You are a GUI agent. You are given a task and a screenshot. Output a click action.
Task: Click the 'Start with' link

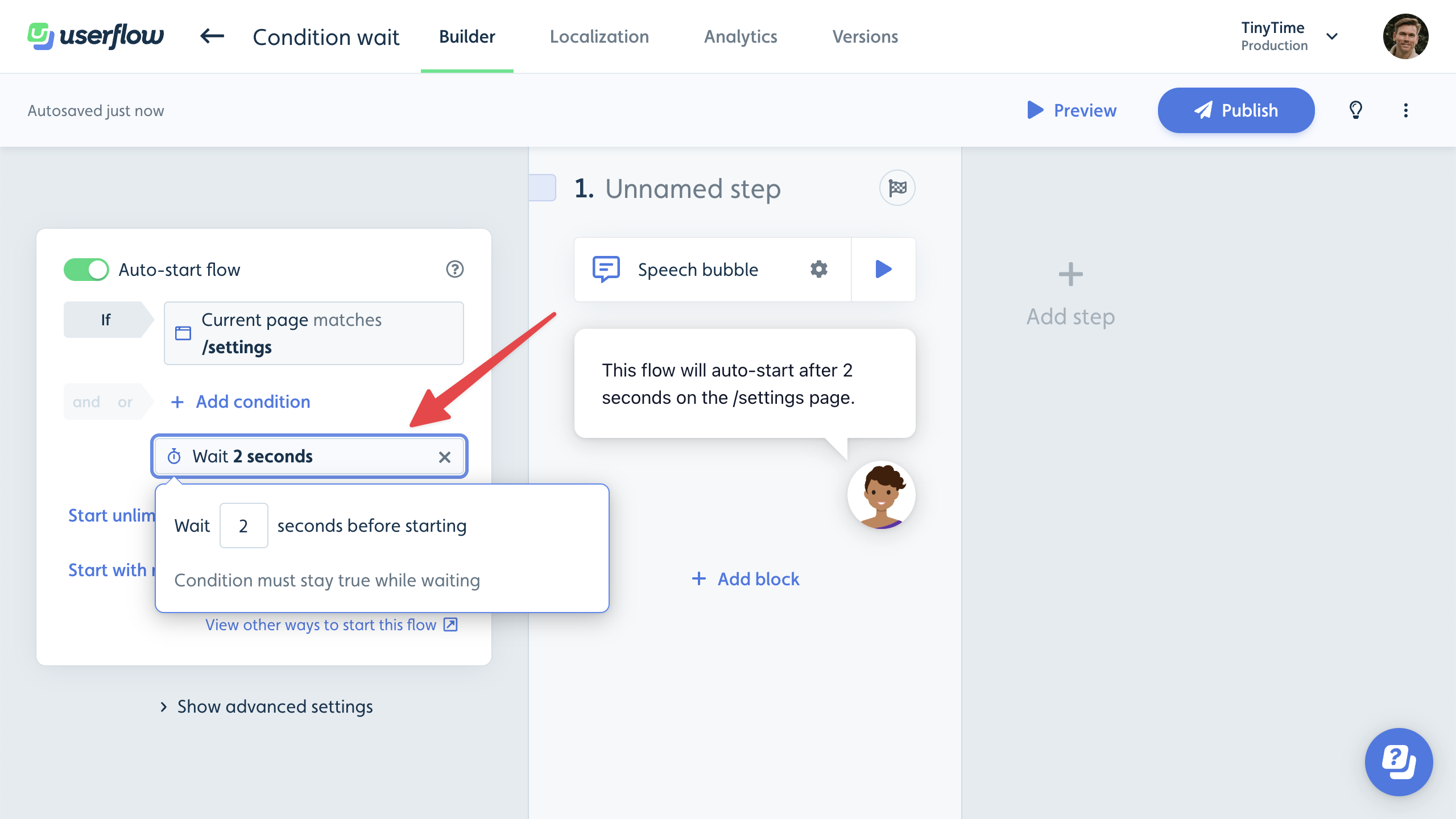[x=111, y=570]
